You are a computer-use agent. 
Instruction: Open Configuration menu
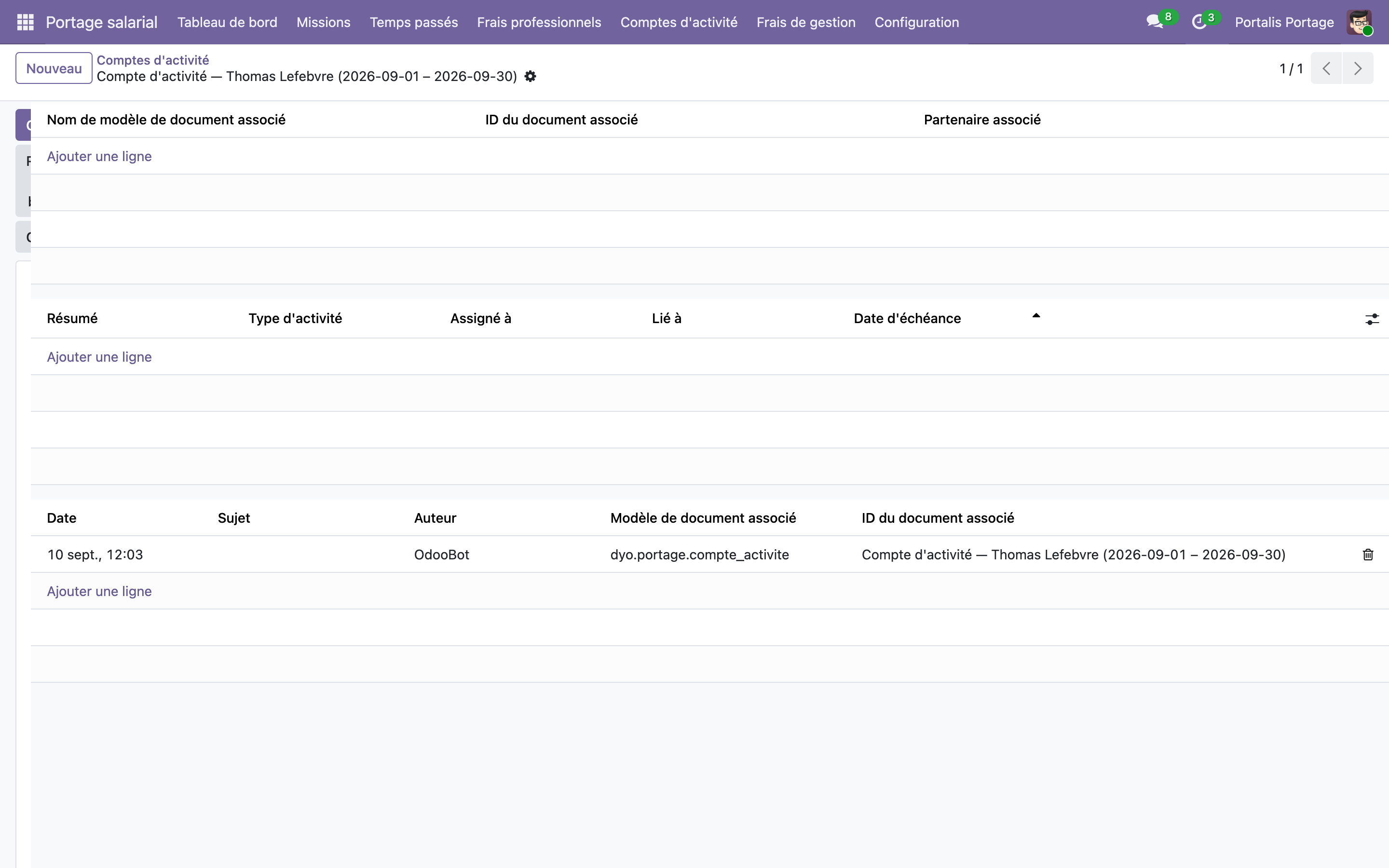pyautogui.click(x=917, y=22)
